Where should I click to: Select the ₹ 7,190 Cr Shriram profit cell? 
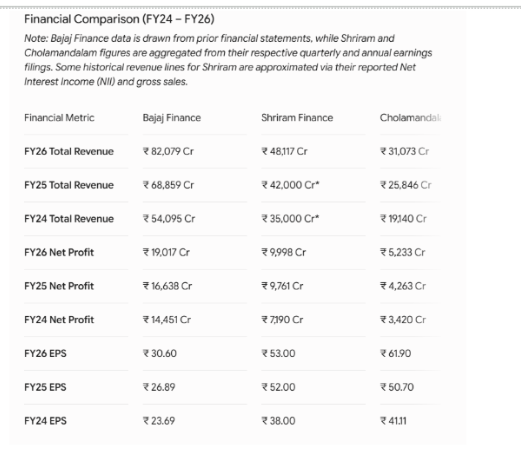(x=282, y=320)
